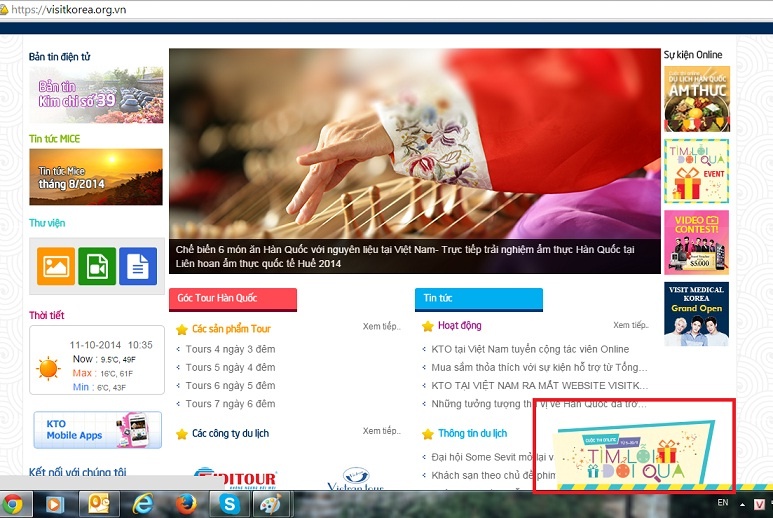The image size is (773, 518).
Task: Open KTO tại Việt Nam tuyển cộng tác viên
Action: pyautogui.click(x=530, y=349)
